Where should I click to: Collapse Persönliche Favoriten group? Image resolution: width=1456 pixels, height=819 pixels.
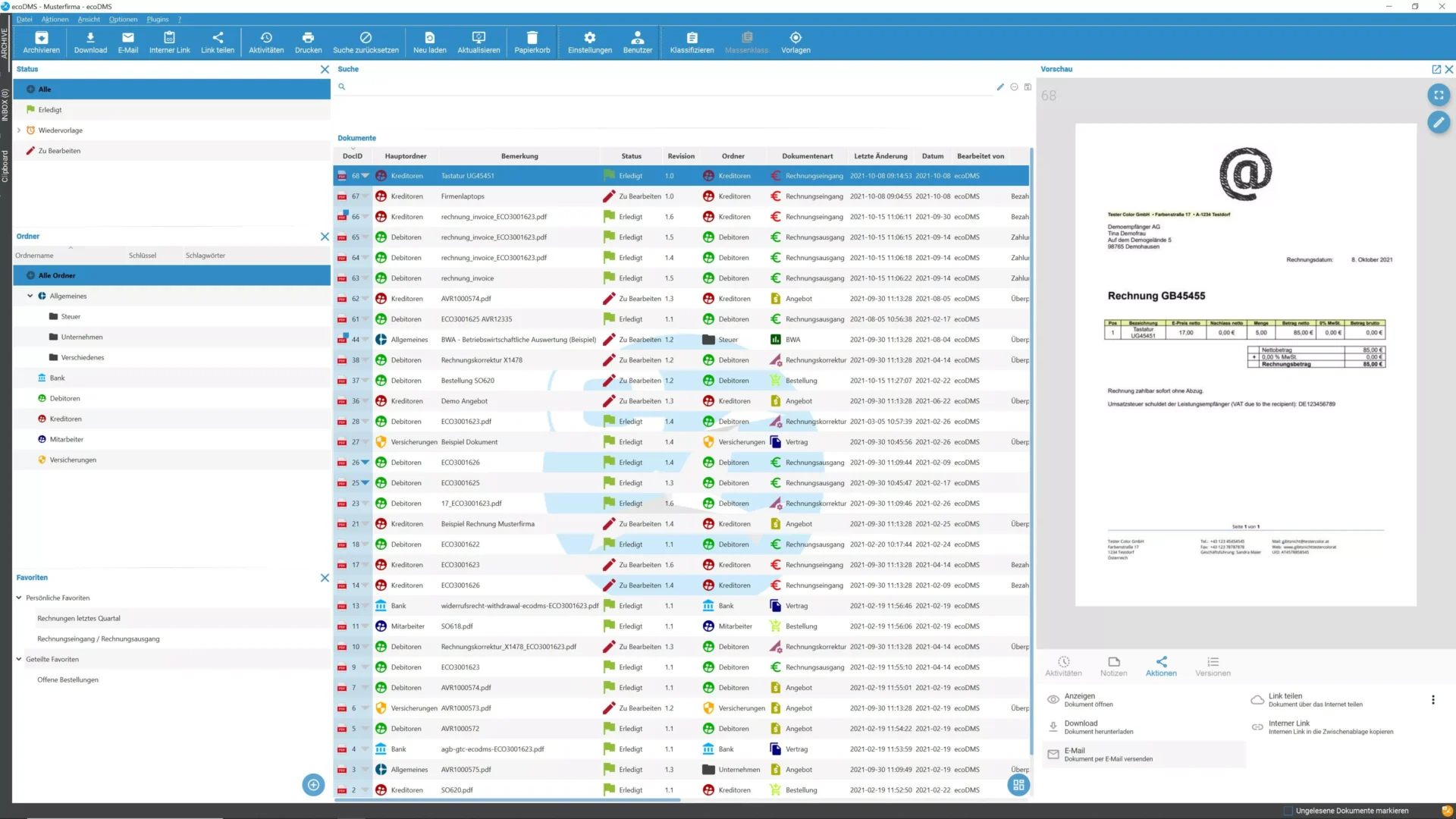tap(19, 598)
